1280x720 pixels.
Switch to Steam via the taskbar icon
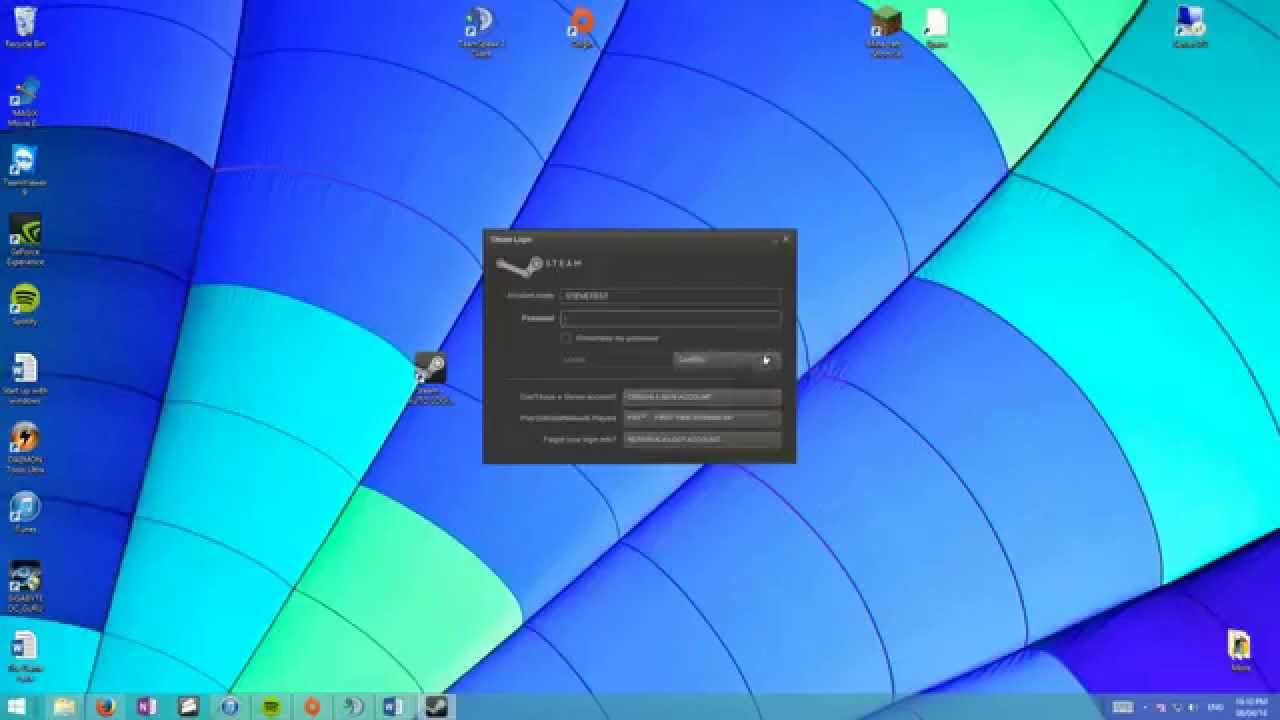(435, 707)
